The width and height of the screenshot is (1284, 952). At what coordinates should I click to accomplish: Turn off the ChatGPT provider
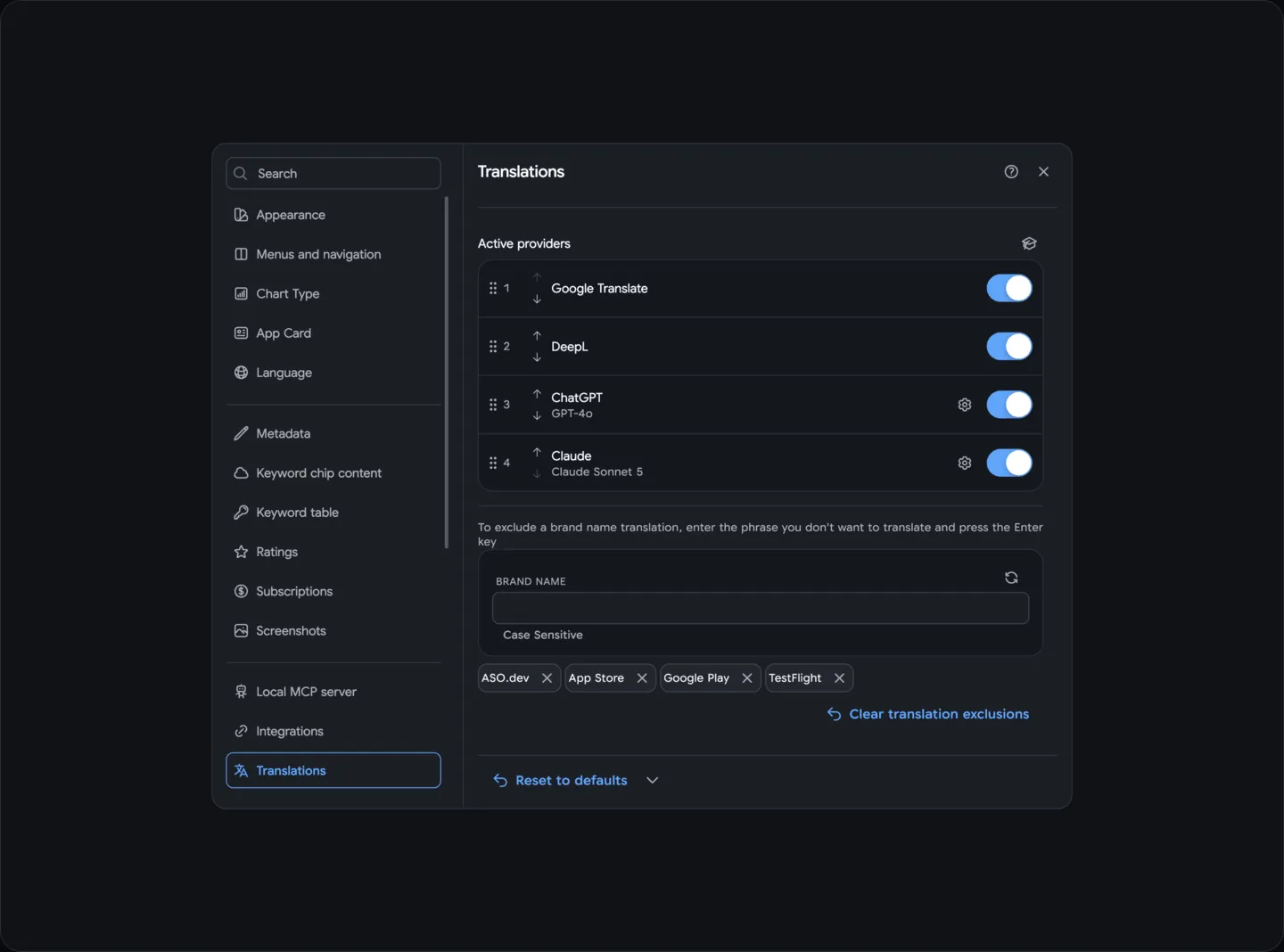point(1009,405)
